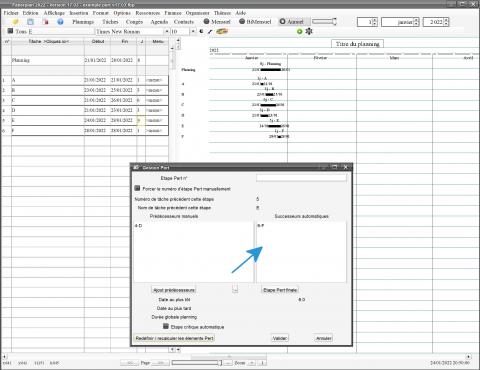480x370 pixels.
Task: Click the Valider button
Action: click(280, 338)
